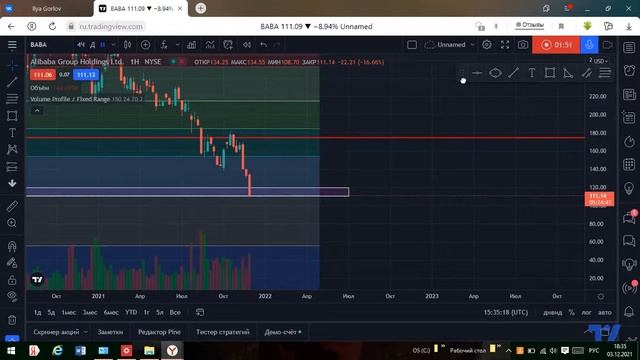Image resolution: width=640 pixels, height=360 pixels.
Task: Open the Patterns tool group
Action: [12, 149]
